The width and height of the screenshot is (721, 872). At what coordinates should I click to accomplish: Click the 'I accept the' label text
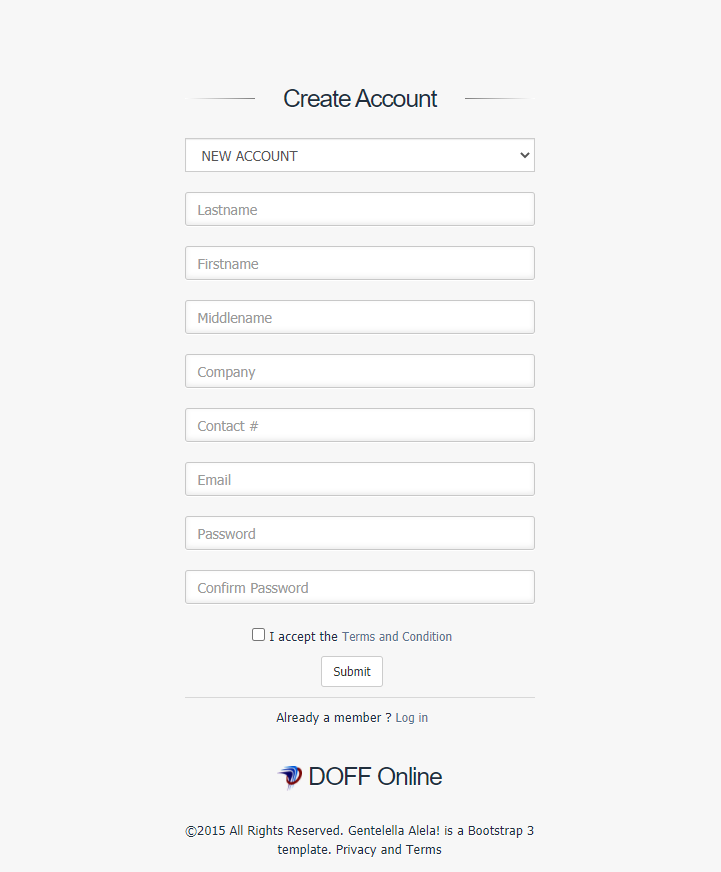pyautogui.click(x=303, y=637)
